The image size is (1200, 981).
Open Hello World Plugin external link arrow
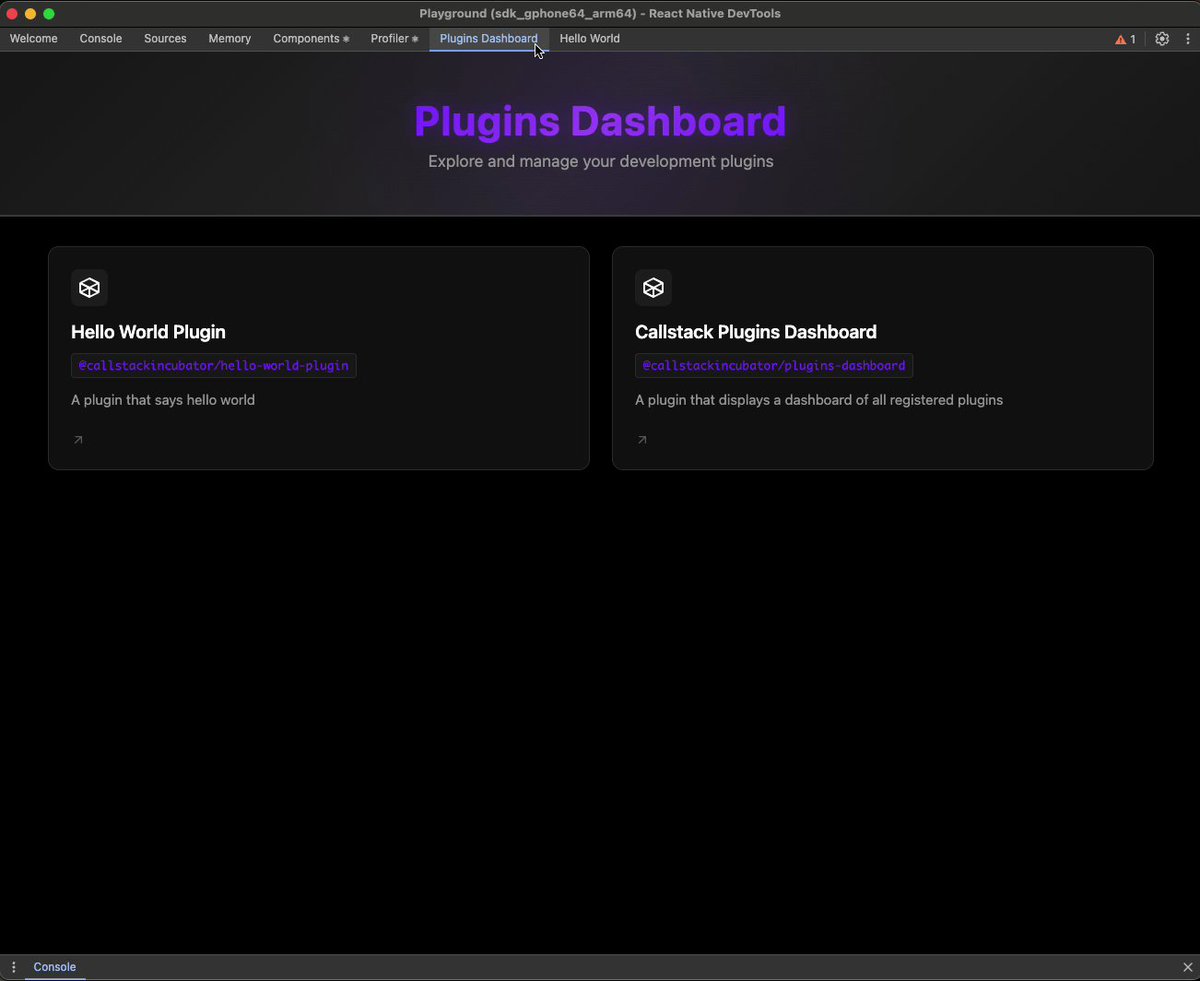pos(78,440)
